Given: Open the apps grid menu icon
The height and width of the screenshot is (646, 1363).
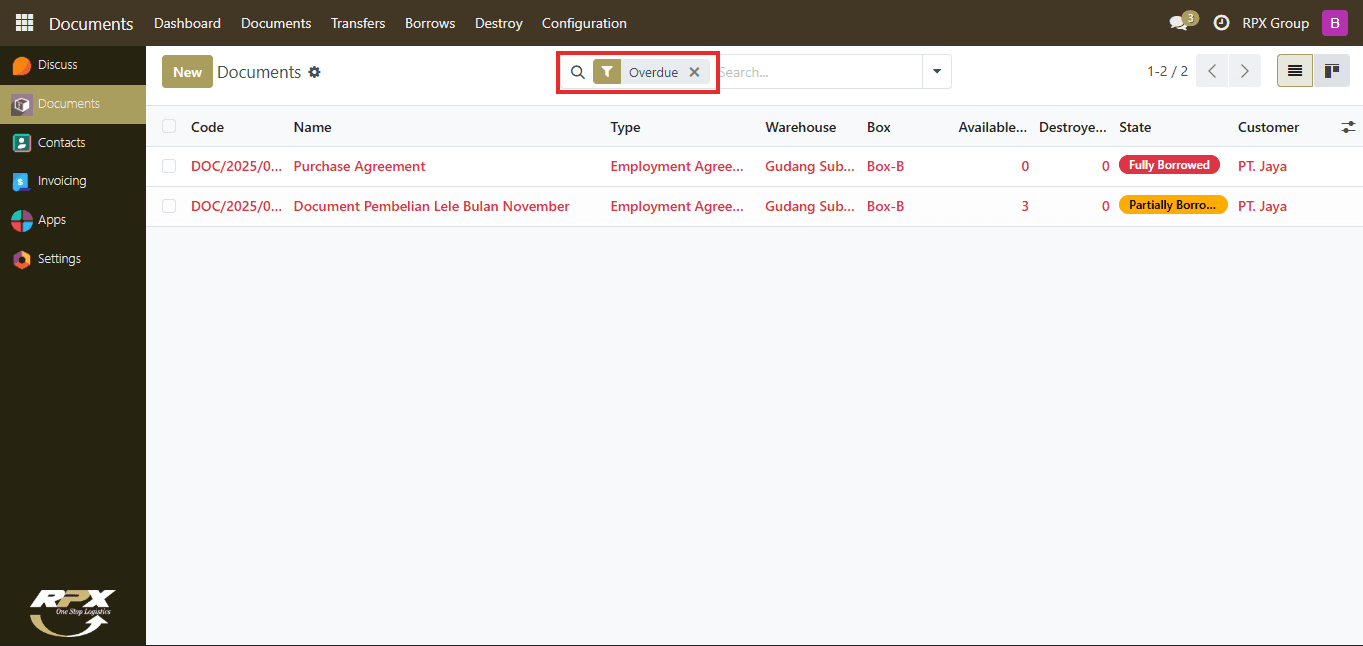Looking at the screenshot, I should [x=24, y=23].
